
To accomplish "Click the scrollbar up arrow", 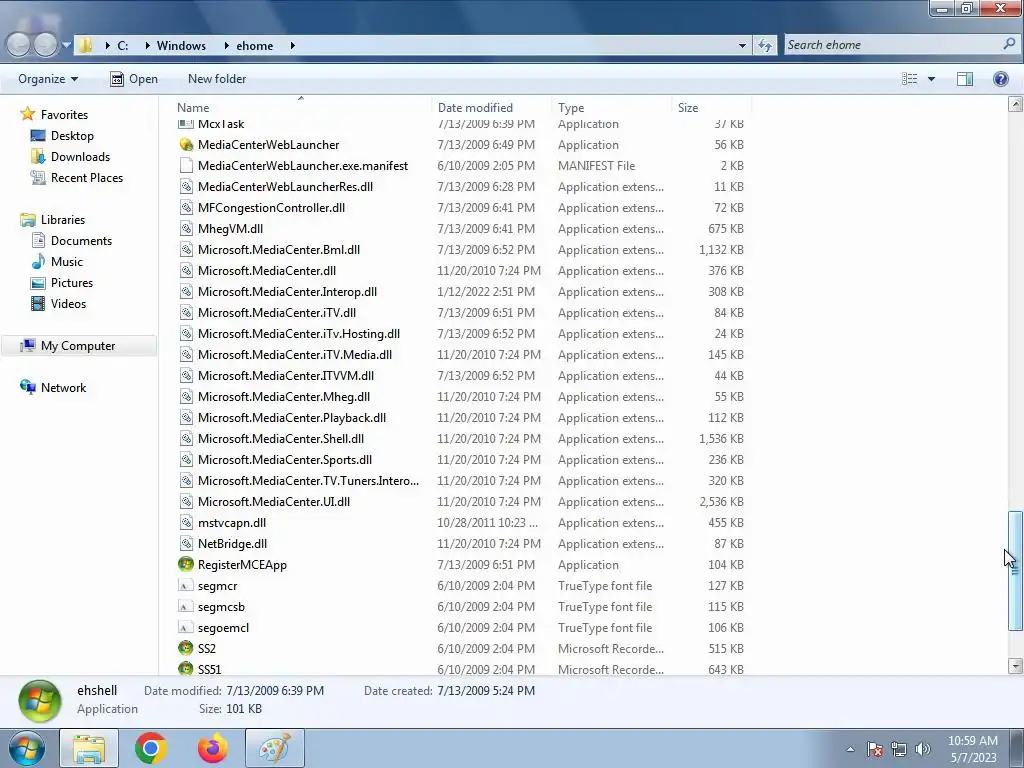I will pyautogui.click(x=1015, y=104).
